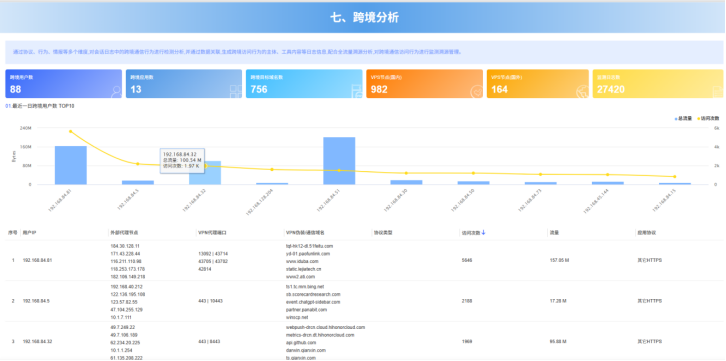Click the 最近一日跨境用户数 TOP10 section title
Viewport: 726px width, 361px height.
43,106
